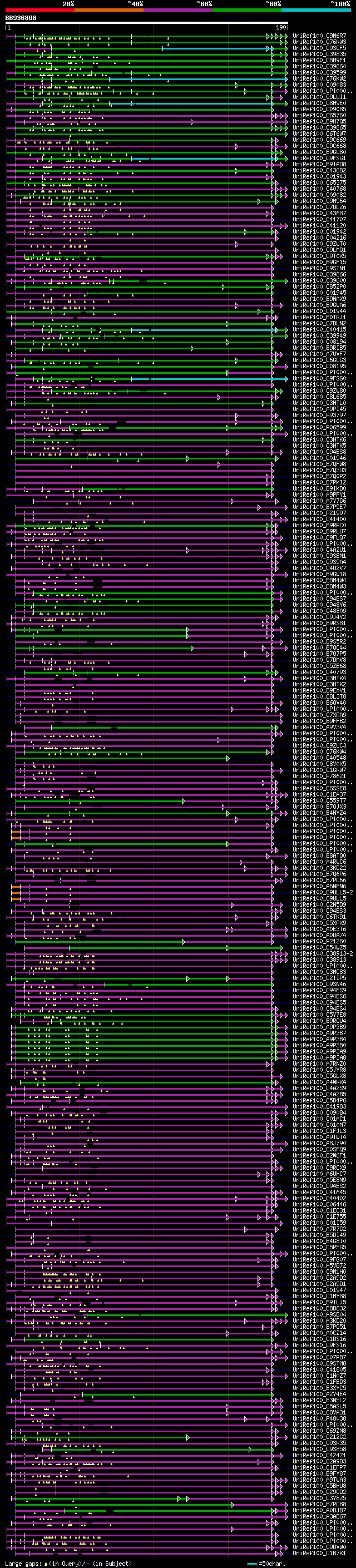
Task: Open hit UniRef100_Q39835
Action: pos(319,54)
